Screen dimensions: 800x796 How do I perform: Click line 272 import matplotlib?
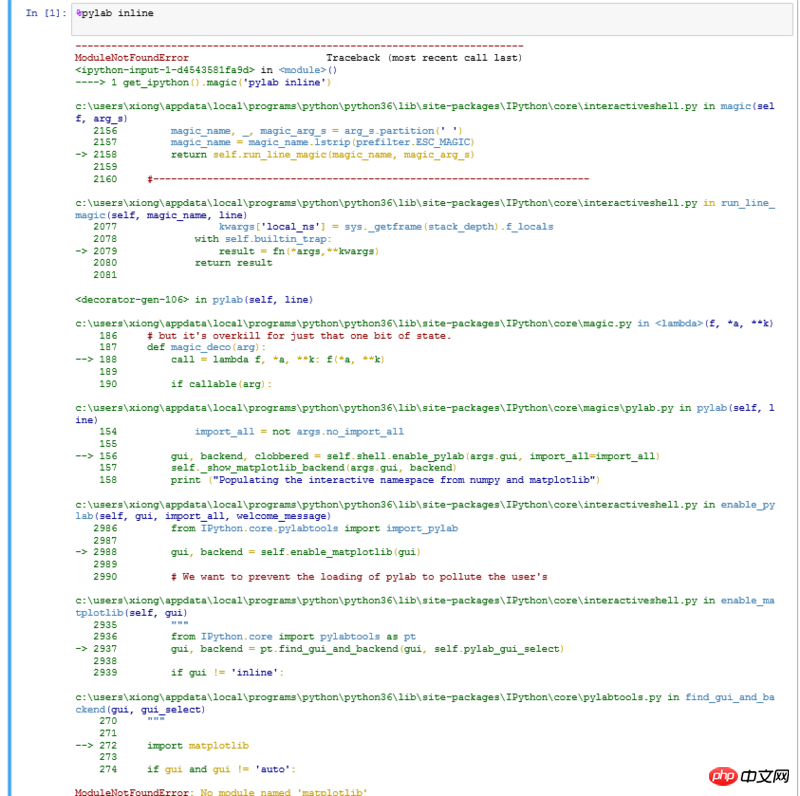[198, 745]
